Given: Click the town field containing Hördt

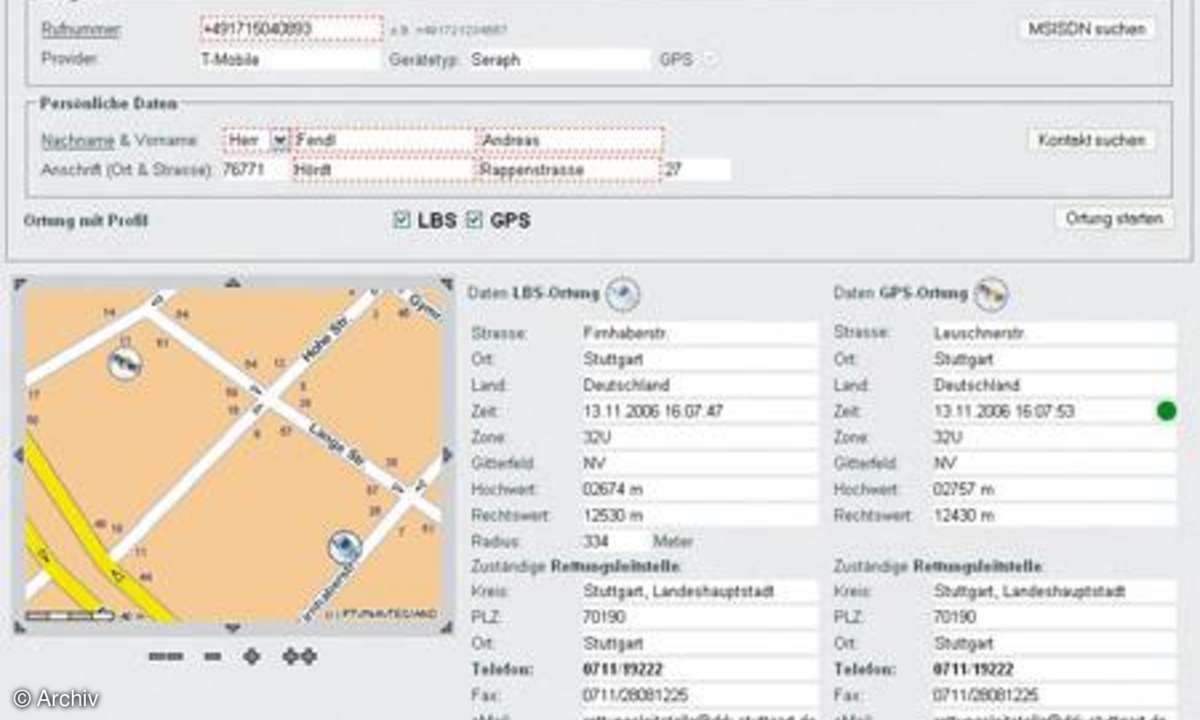Looking at the screenshot, I should pyautogui.click(x=383, y=170).
